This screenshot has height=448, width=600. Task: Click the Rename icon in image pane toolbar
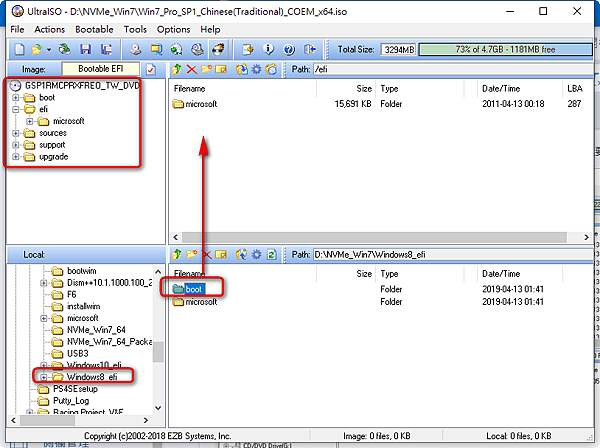(x=221, y=69)
